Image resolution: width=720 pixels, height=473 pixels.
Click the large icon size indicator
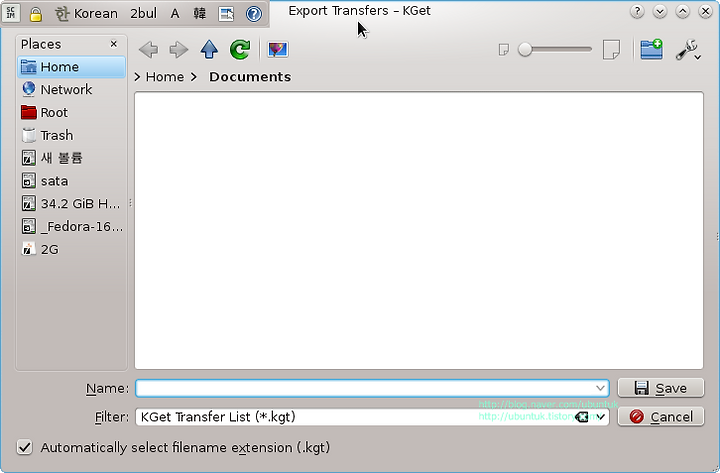(x=611, y=50)
